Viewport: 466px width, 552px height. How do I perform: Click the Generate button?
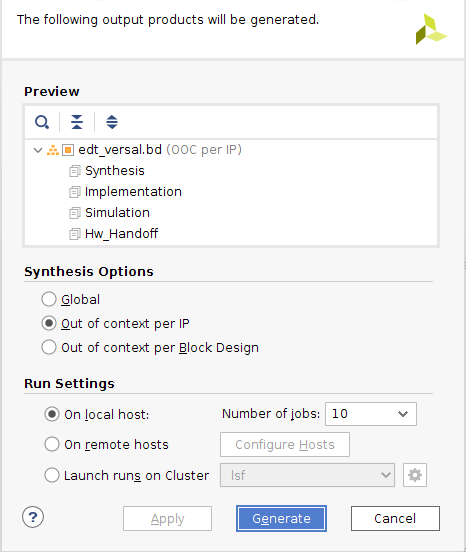[281, 519]
